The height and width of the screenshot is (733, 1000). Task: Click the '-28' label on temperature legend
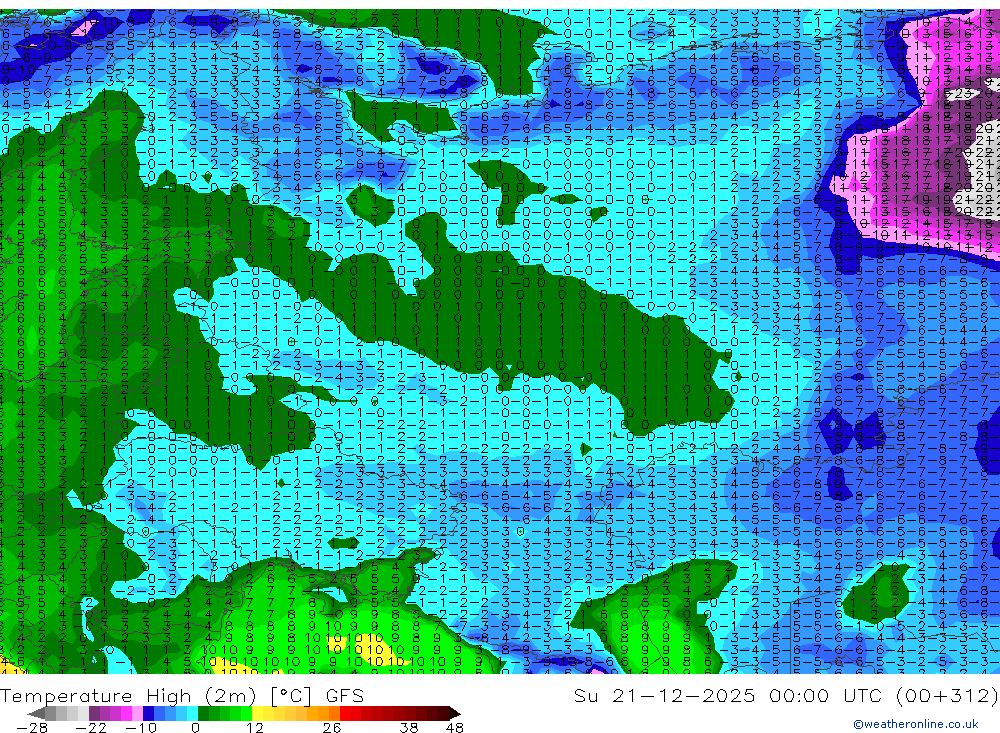[31, 727]
